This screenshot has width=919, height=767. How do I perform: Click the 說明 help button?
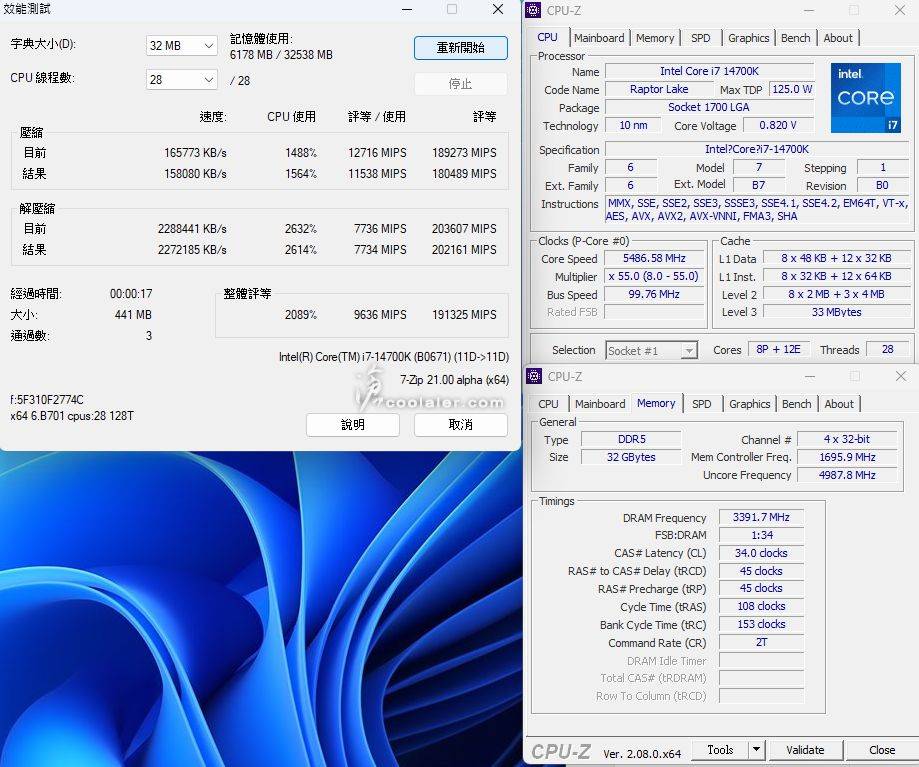coord(353,425)
